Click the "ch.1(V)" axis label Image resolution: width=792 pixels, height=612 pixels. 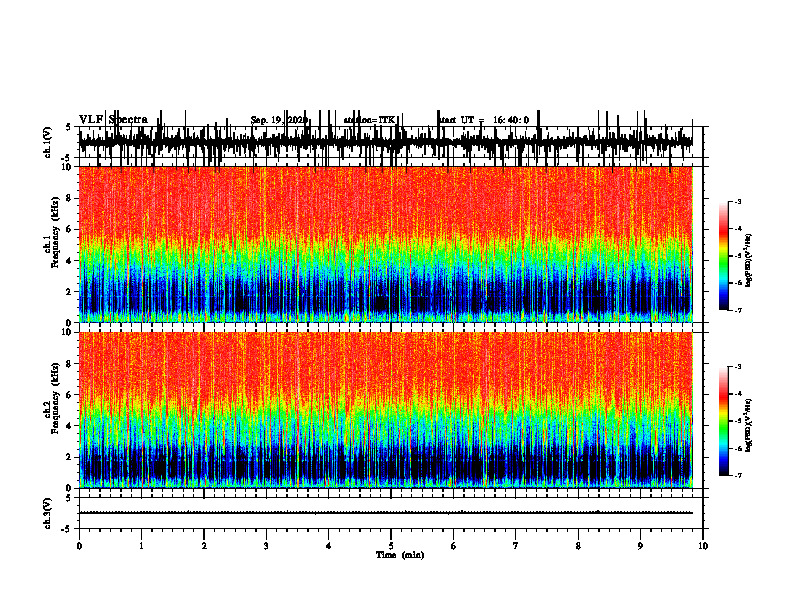pos(48,142)
